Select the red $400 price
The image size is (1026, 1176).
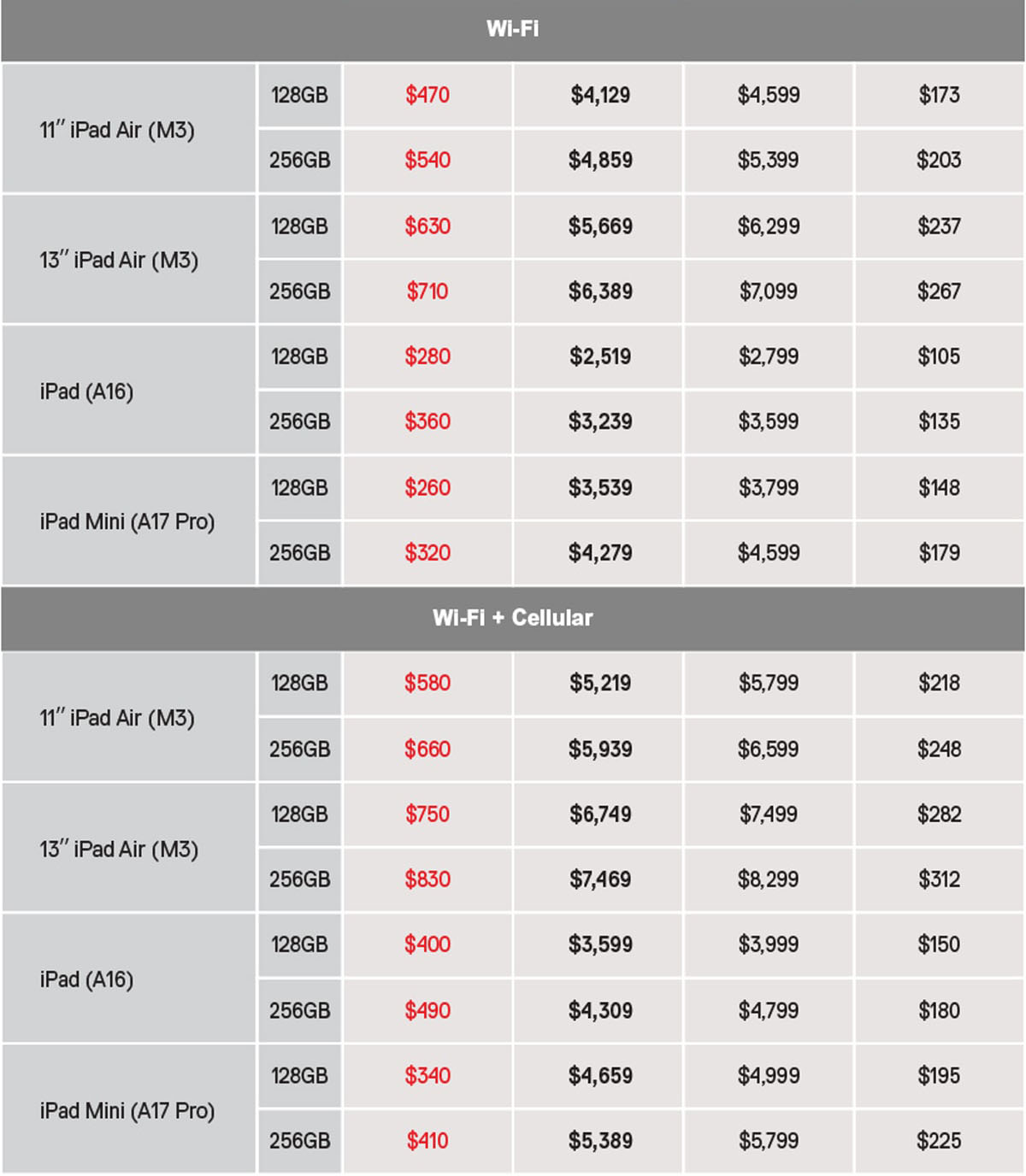[x=427, y=944]
